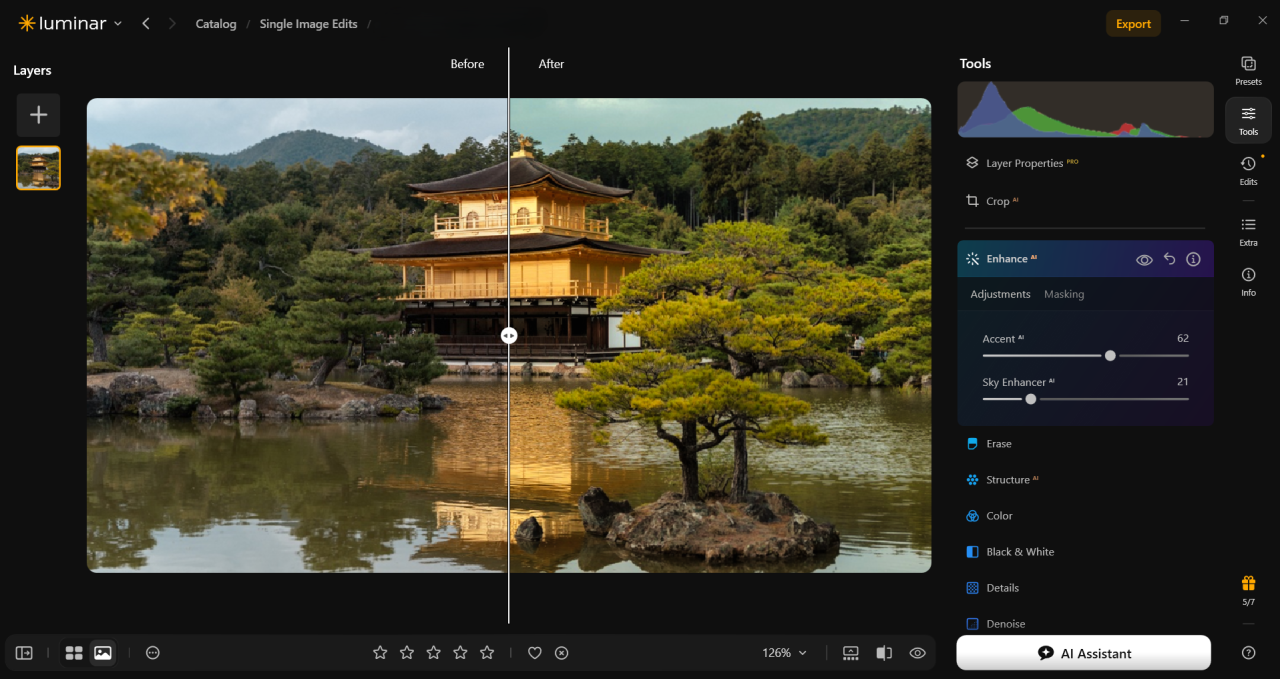This screenshot has height=679, width=1280.
Task: Adjust the Accent slider handle
Action: click(1110, 355)
